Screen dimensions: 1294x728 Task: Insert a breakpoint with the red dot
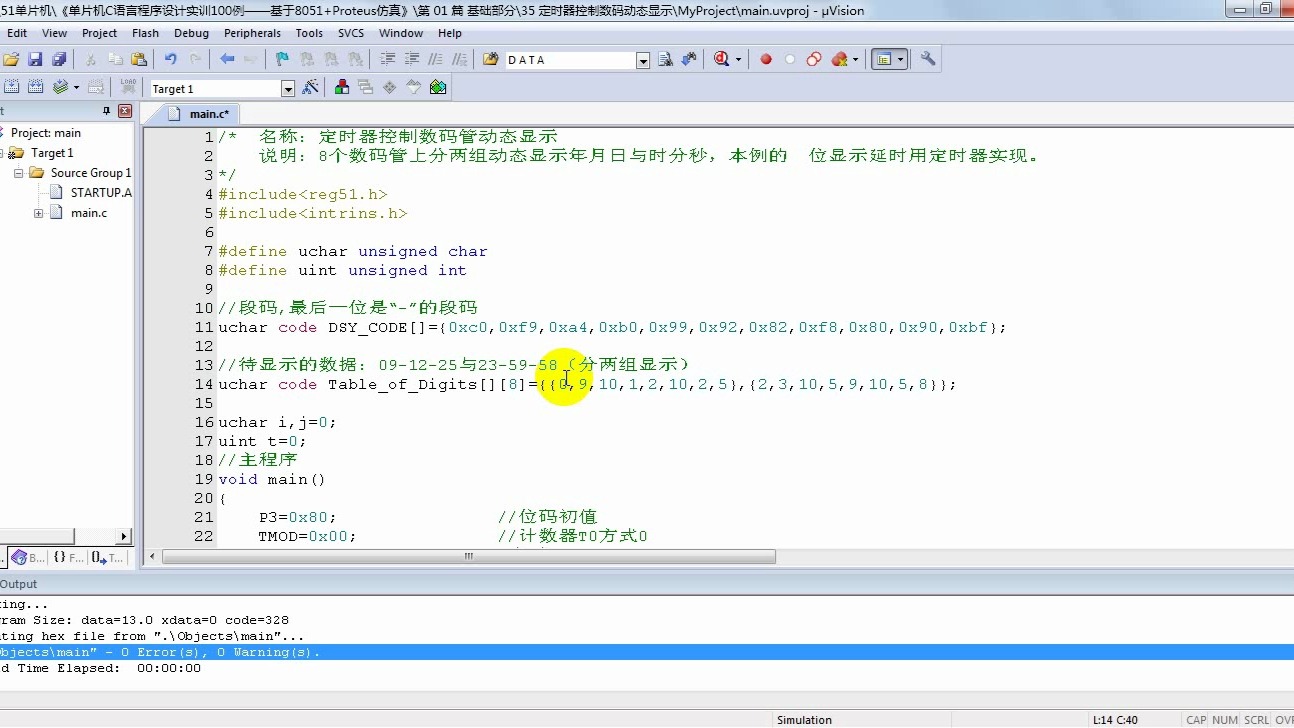point(766,60)
